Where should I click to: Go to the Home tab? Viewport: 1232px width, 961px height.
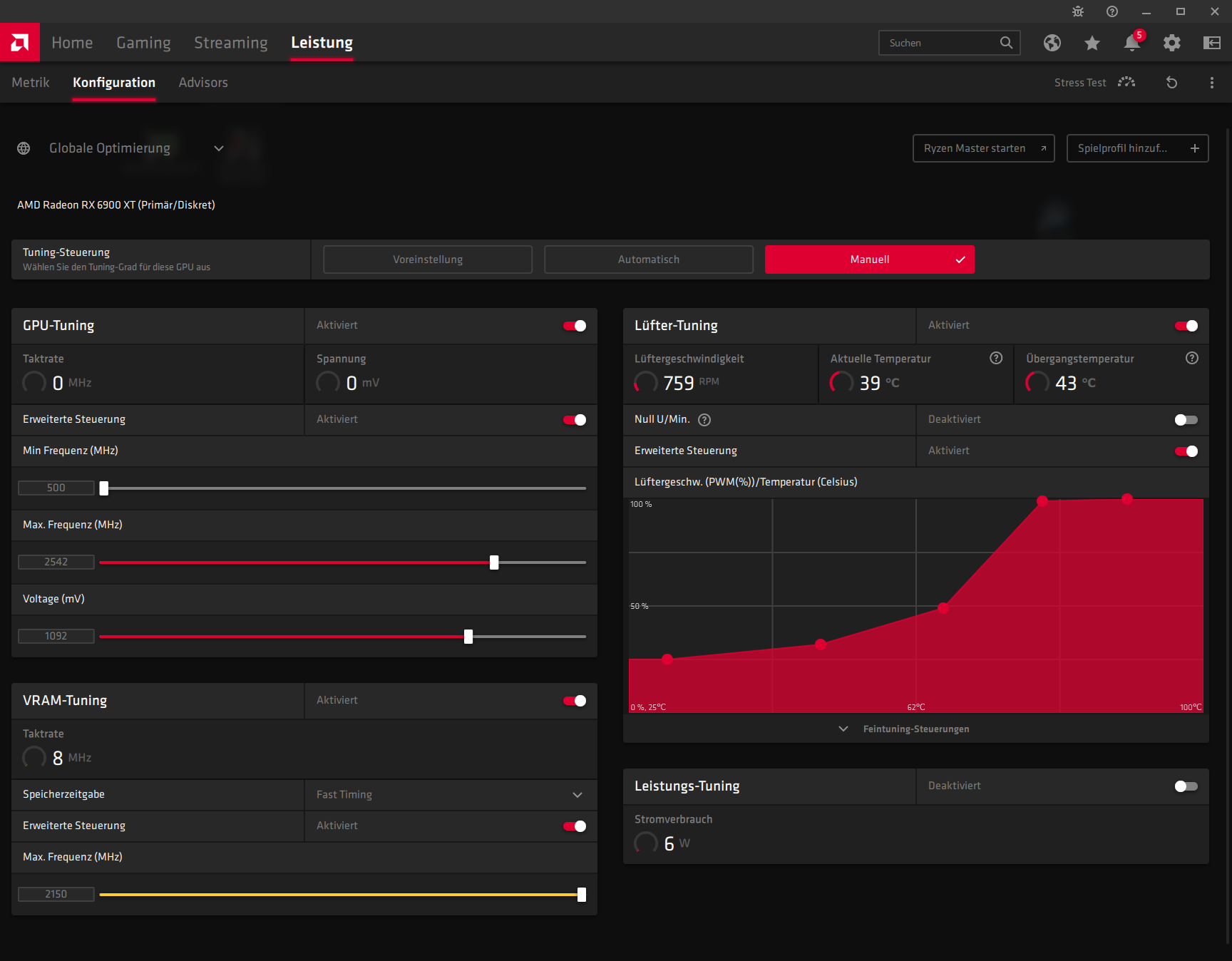tap(72, 43)
